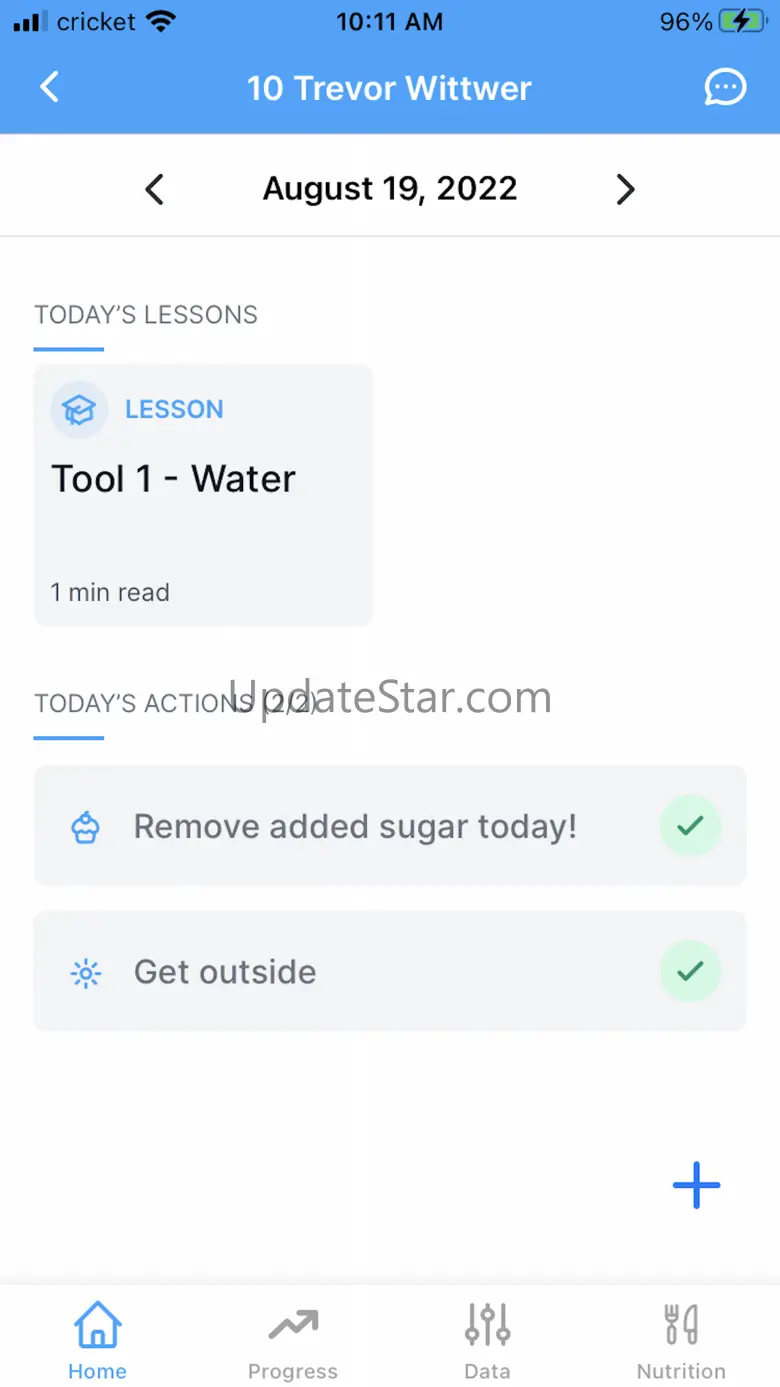Open the chat message icon
The image size is (780, 1387).
(724, 88)
